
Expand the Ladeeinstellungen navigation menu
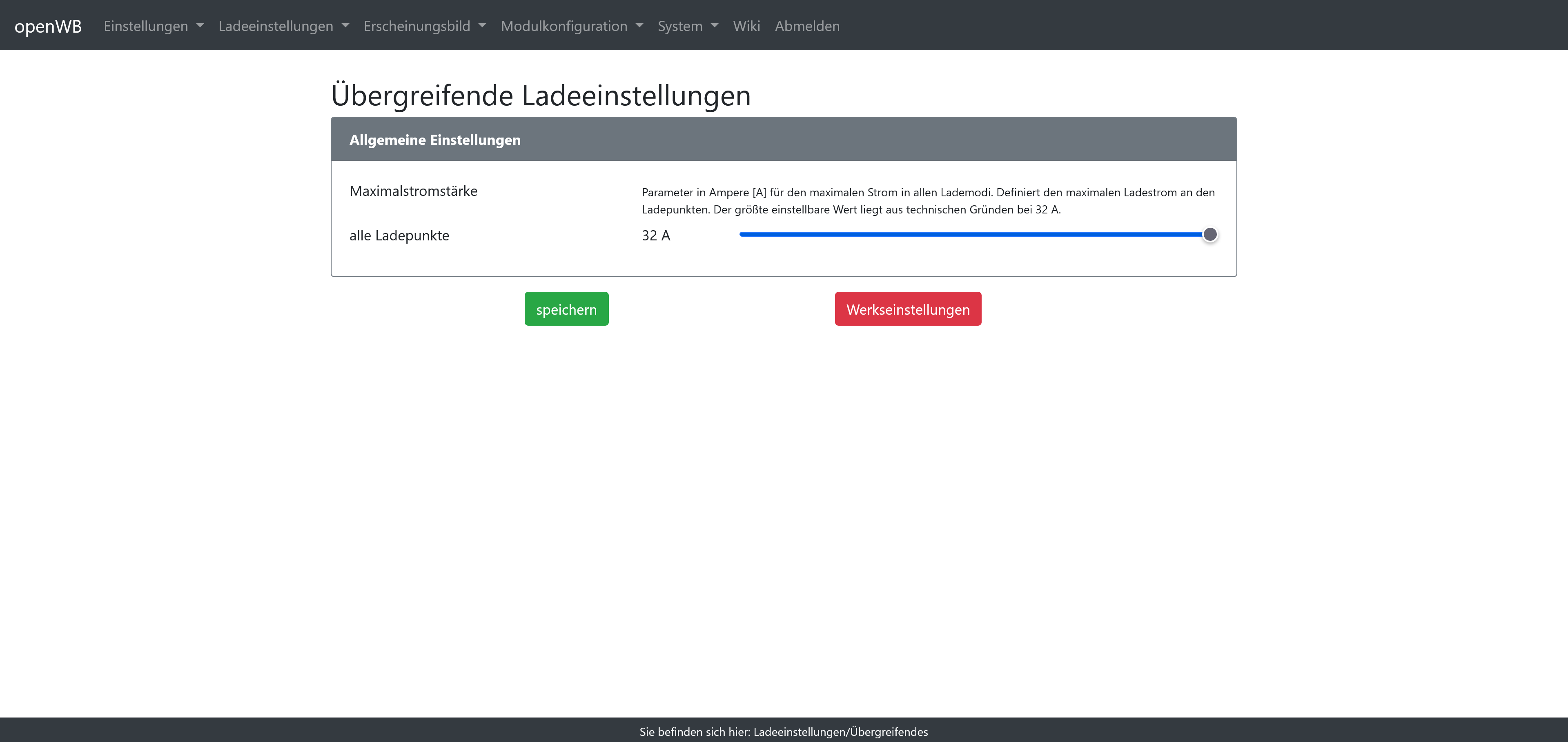point(276,26)
